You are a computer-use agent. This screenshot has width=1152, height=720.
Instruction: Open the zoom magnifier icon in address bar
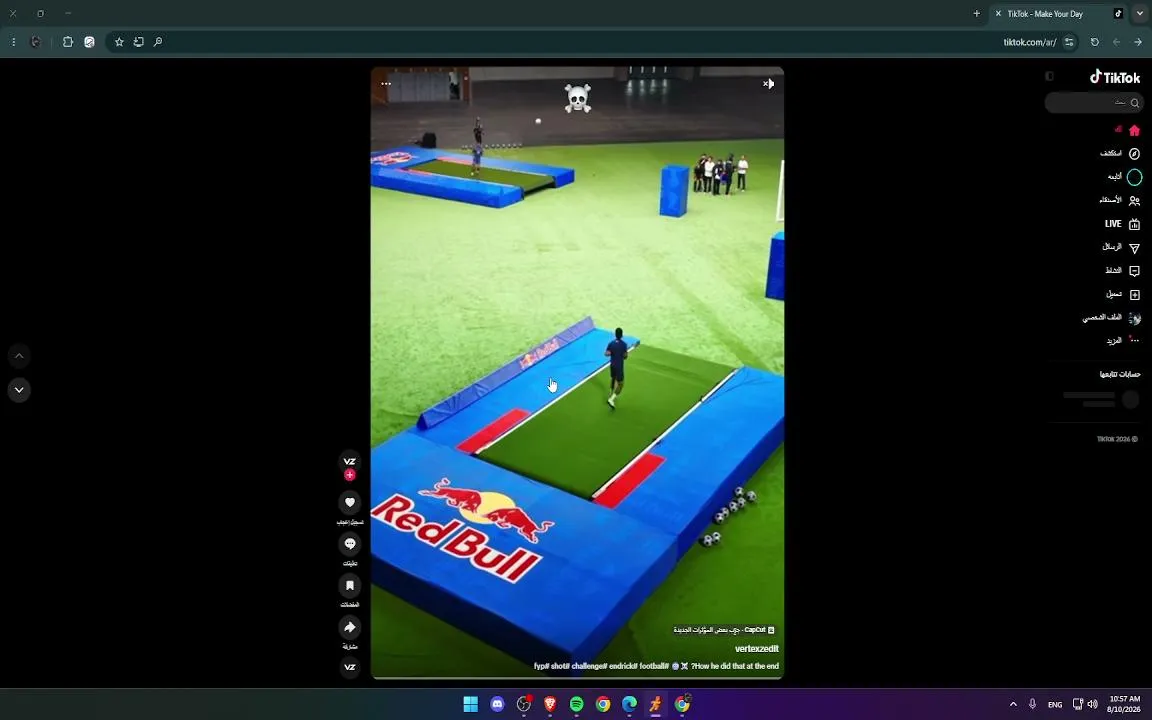click(157, 42)
